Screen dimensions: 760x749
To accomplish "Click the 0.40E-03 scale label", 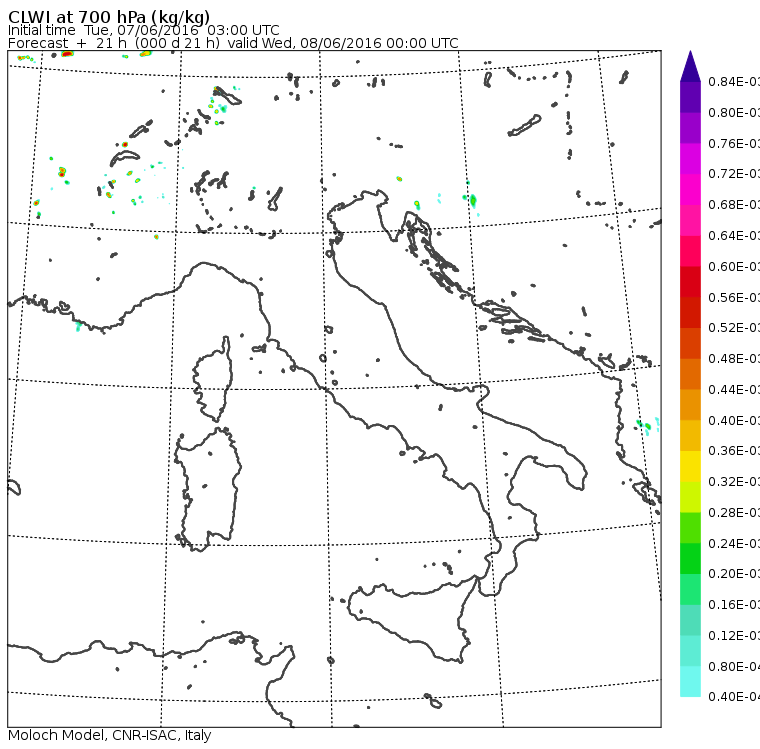I will [x=734, y=420].
